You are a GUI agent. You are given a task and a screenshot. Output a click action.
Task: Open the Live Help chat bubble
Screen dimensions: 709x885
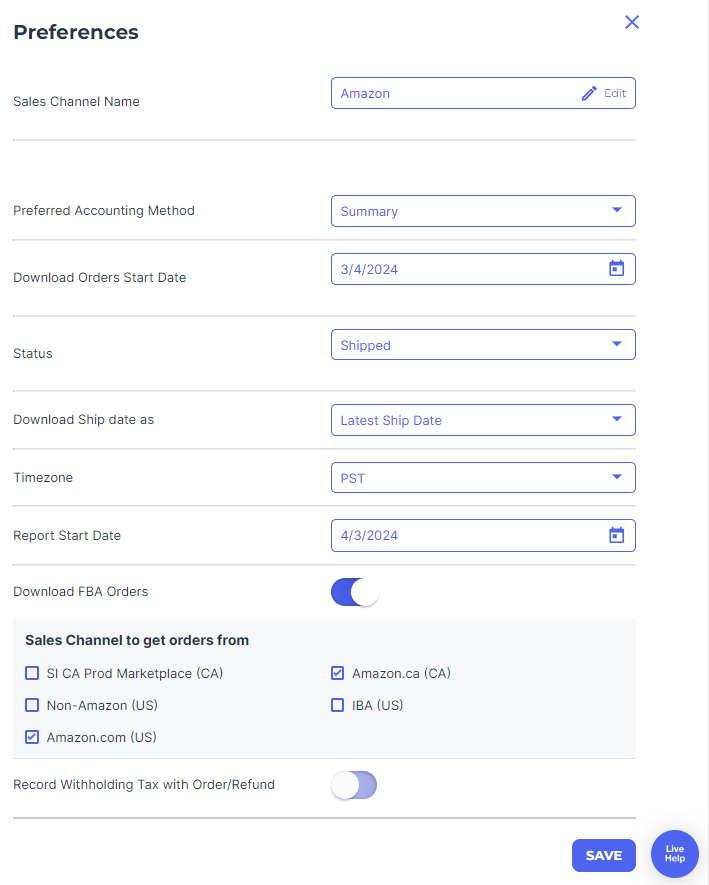click(x=675, y=853)
